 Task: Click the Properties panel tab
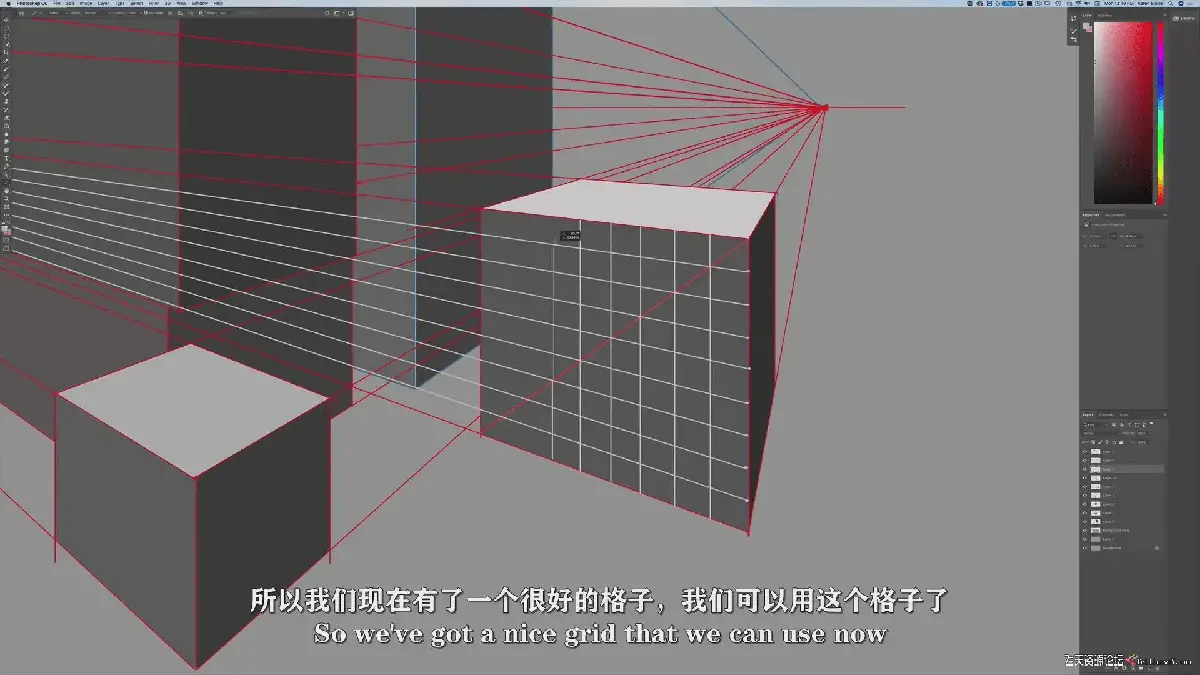pos(1091,215)
